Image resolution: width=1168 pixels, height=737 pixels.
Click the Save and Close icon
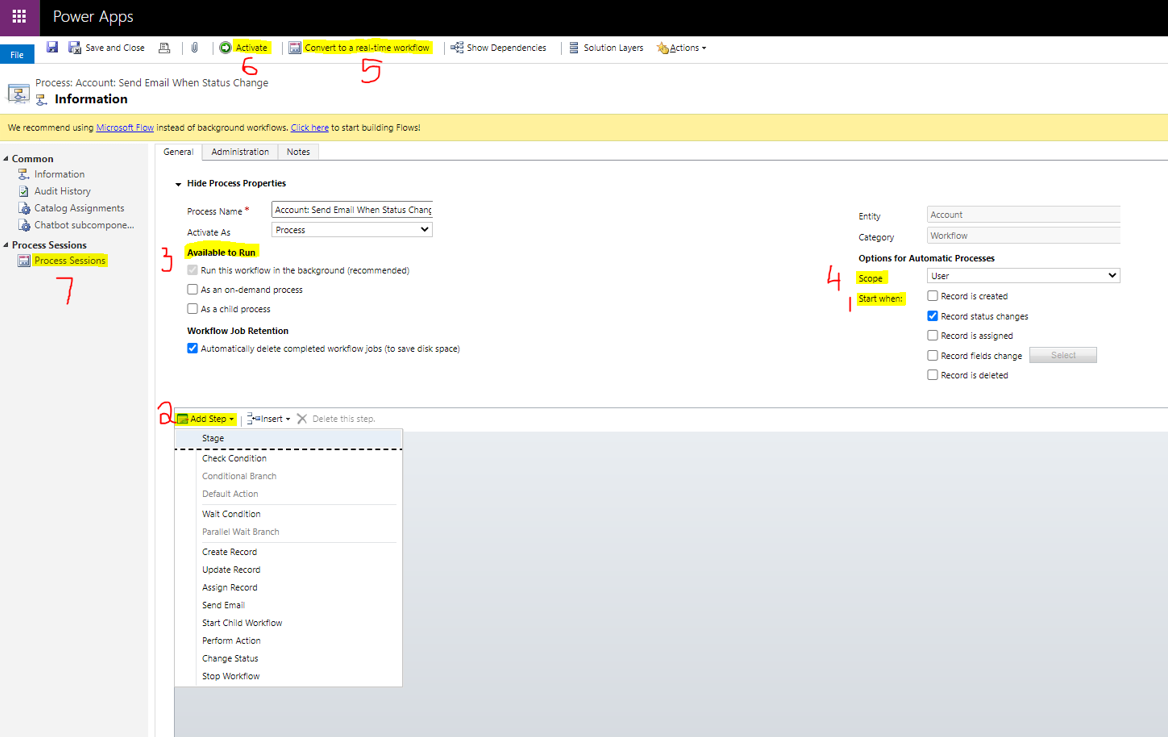(x=75, y=47)
